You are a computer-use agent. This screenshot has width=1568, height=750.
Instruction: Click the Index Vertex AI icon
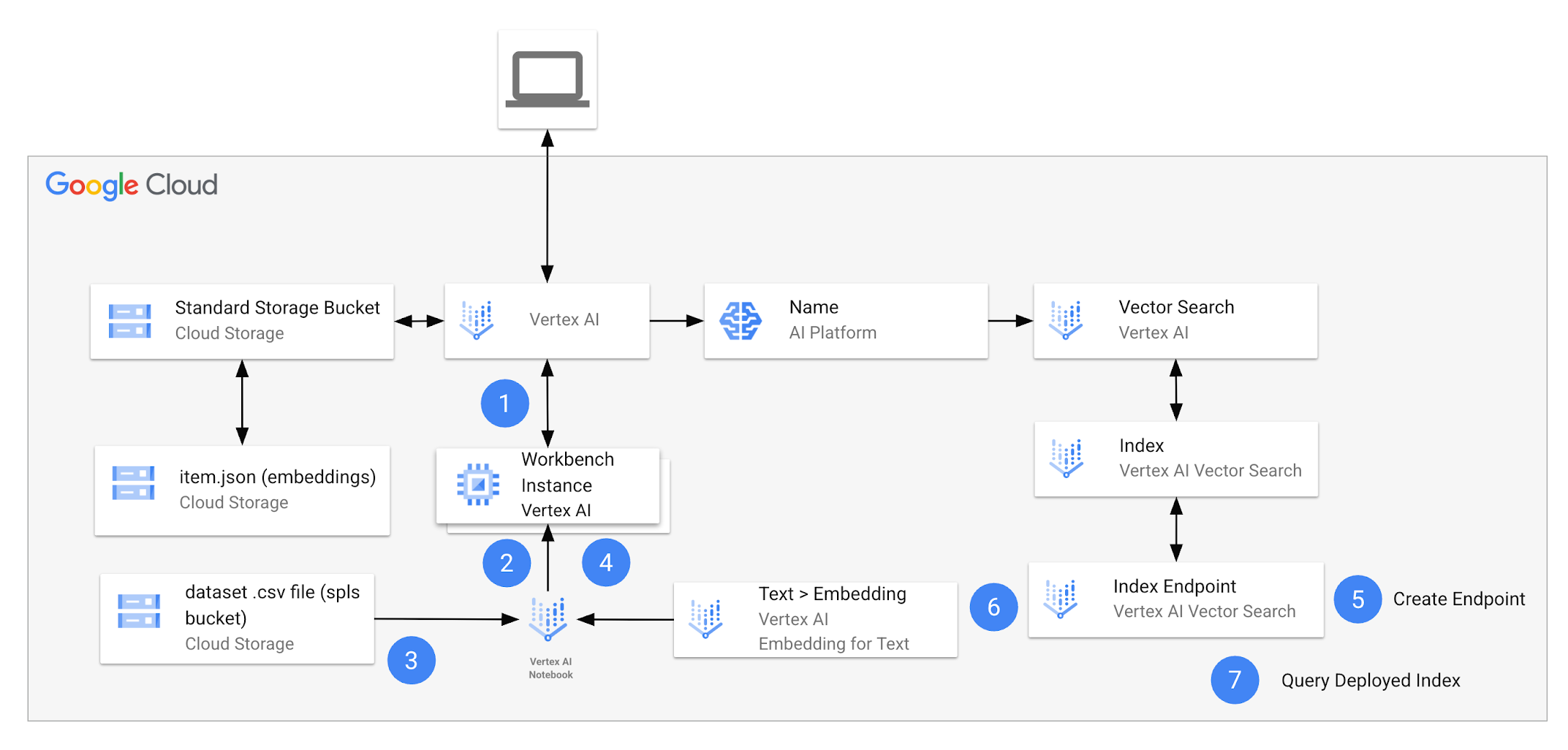(1067, 458)
